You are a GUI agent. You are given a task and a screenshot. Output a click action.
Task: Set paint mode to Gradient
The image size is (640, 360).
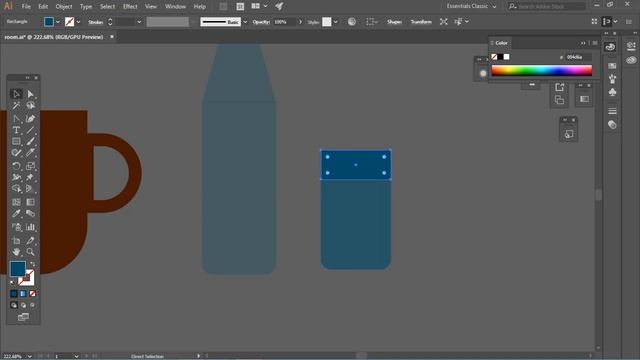[23, 294]
